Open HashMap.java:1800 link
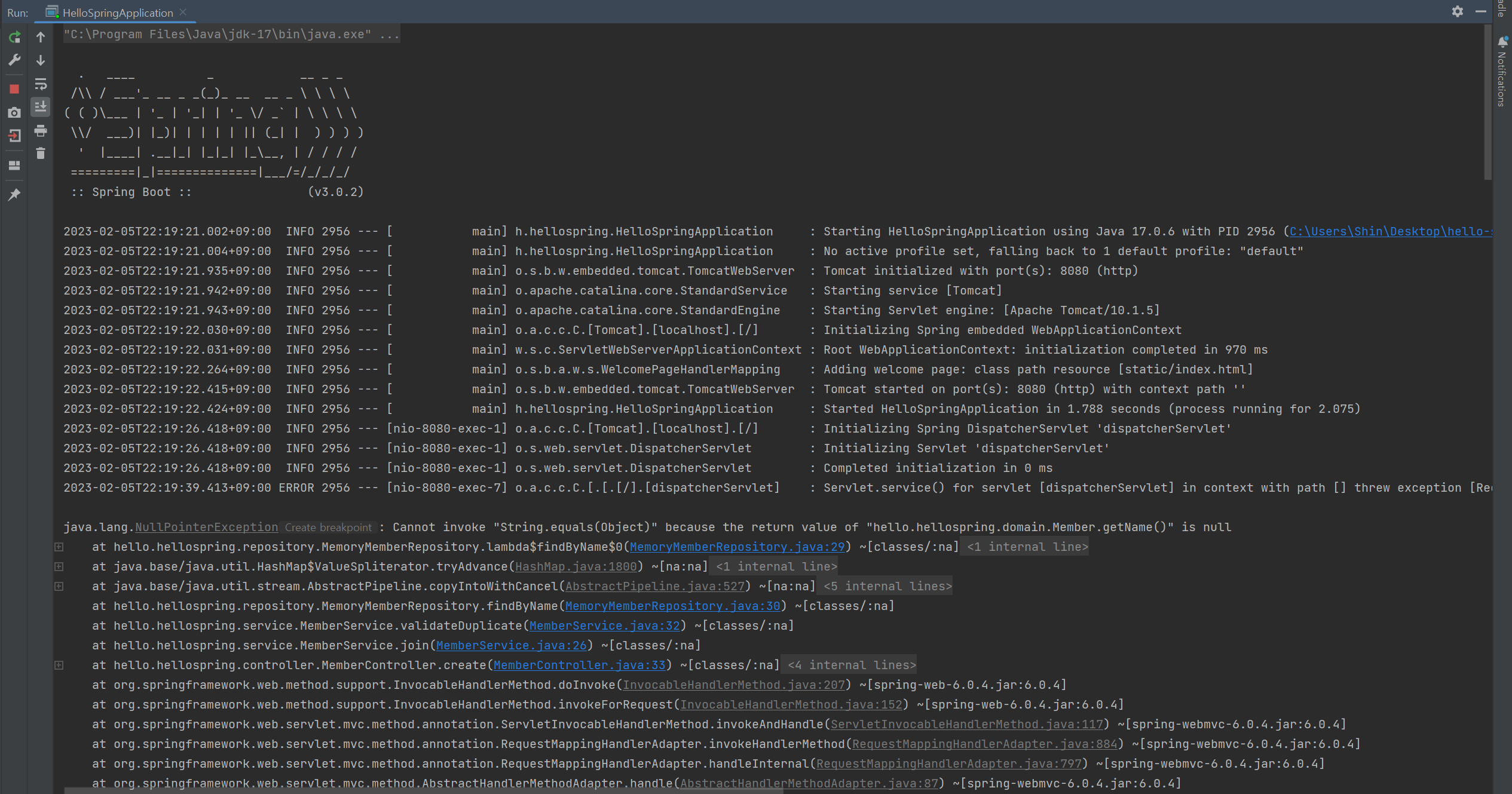Image resolution: width=1512 pixels, height=794 pixels. (576, 566)
